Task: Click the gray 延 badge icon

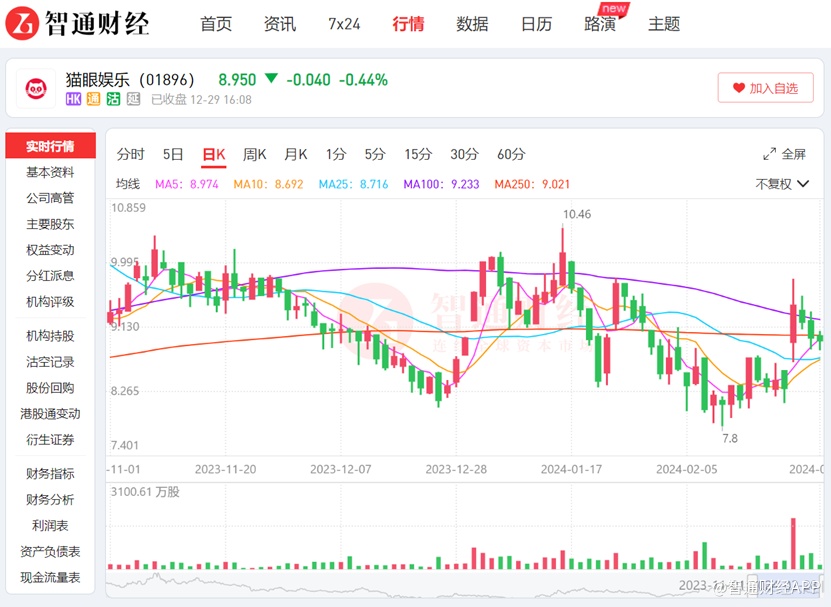Action: (134, 99)
